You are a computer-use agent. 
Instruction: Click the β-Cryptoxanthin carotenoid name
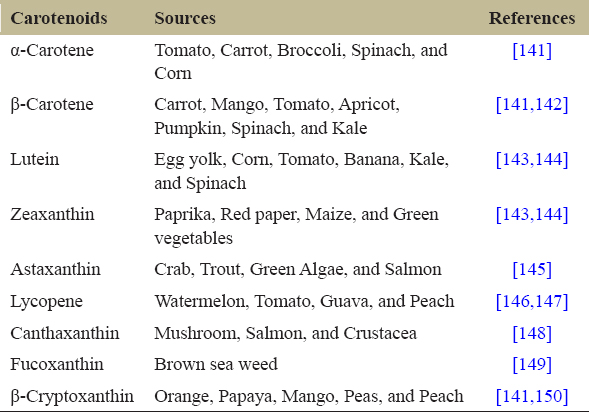point(72,396)
